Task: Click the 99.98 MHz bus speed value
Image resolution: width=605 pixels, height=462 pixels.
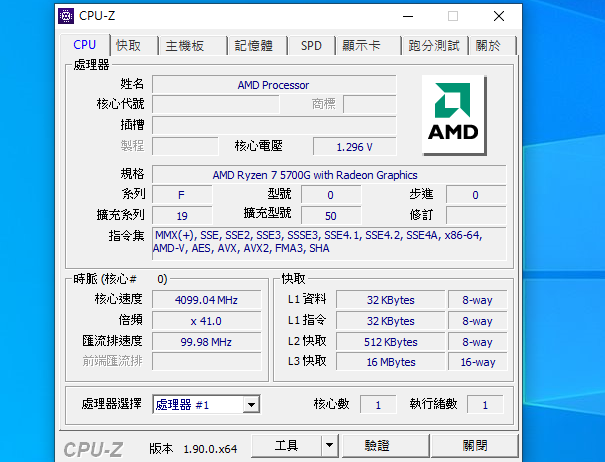Action: coord(206,342)
